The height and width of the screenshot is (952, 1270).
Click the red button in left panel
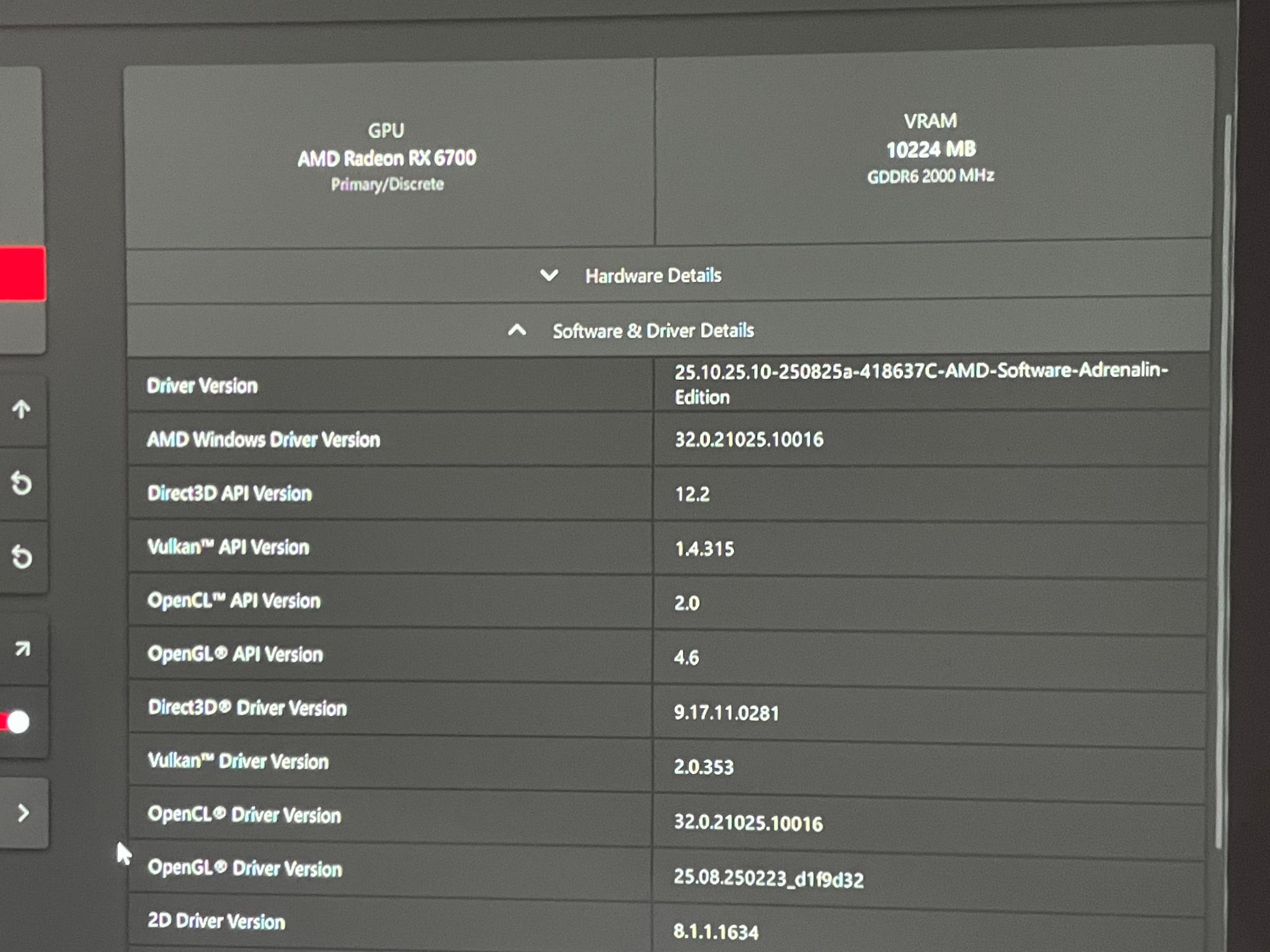click(x=22, y=273)
